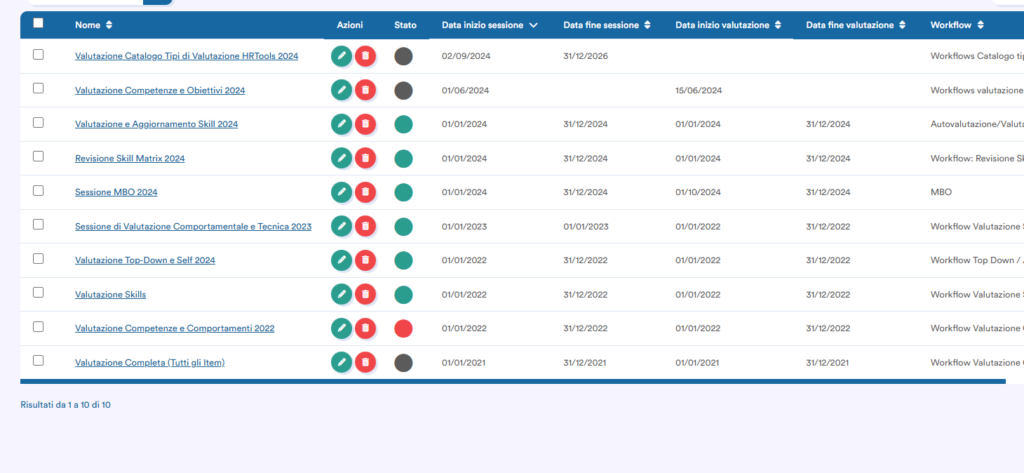
Task: Click green status dot for Sessione MBO 2024
Action: (x=404, y=193)
